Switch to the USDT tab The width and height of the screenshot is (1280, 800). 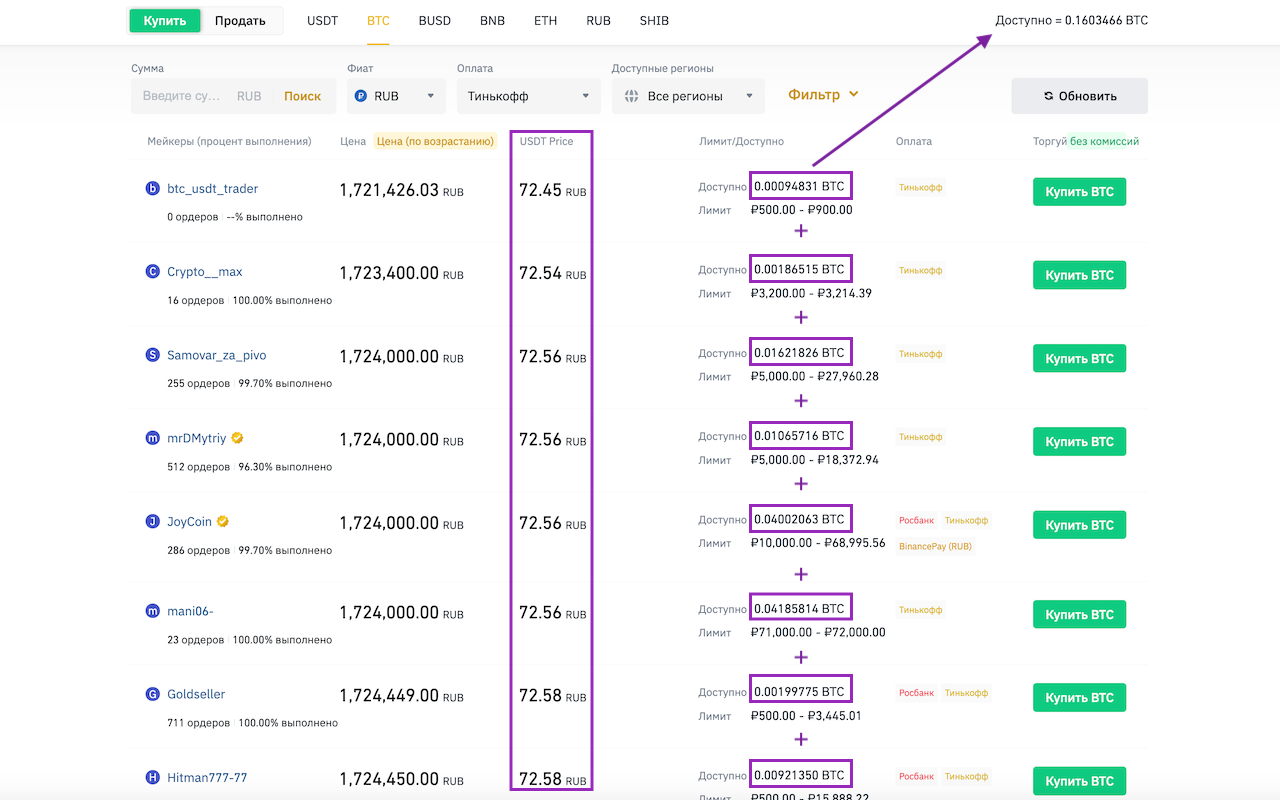point(322,20)
